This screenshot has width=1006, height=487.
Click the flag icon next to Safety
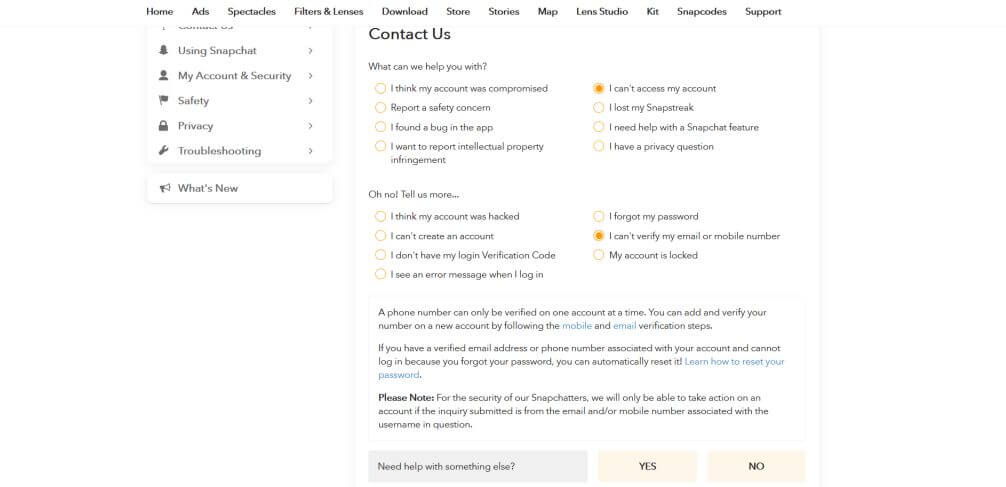click(x=164, y=101)
